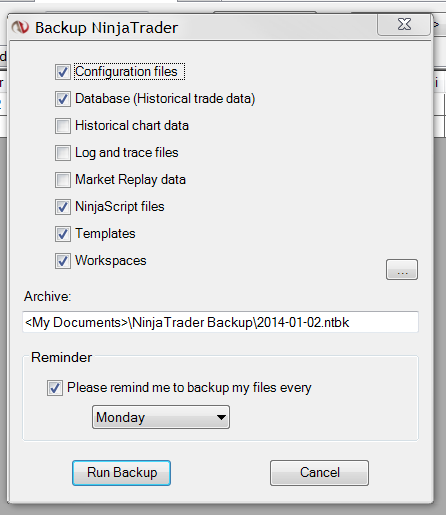Click the Historical chart data label
446x515 pixels.
pos(132,126)
